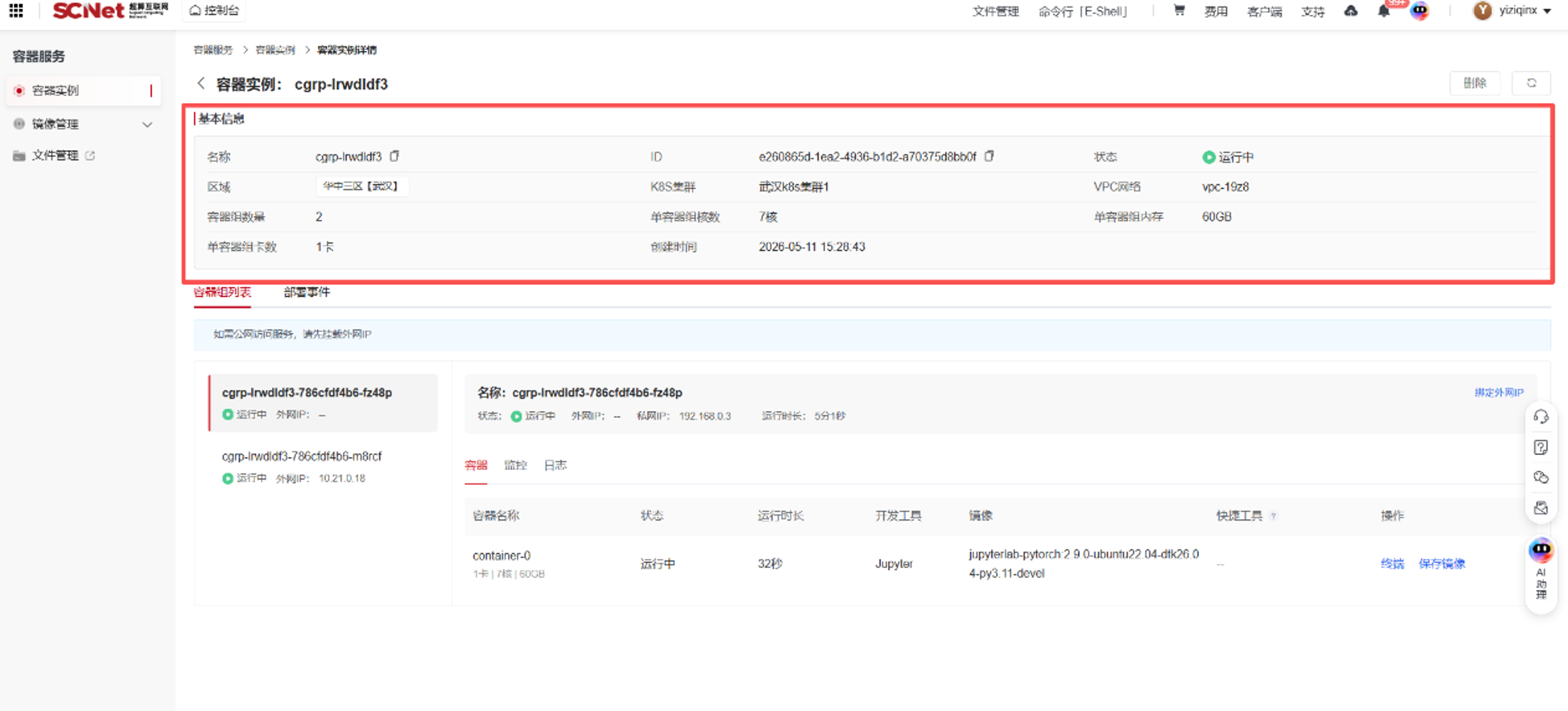
Task: Click the vpc-19z8 network value
Action: click(x=1225, y=187)
